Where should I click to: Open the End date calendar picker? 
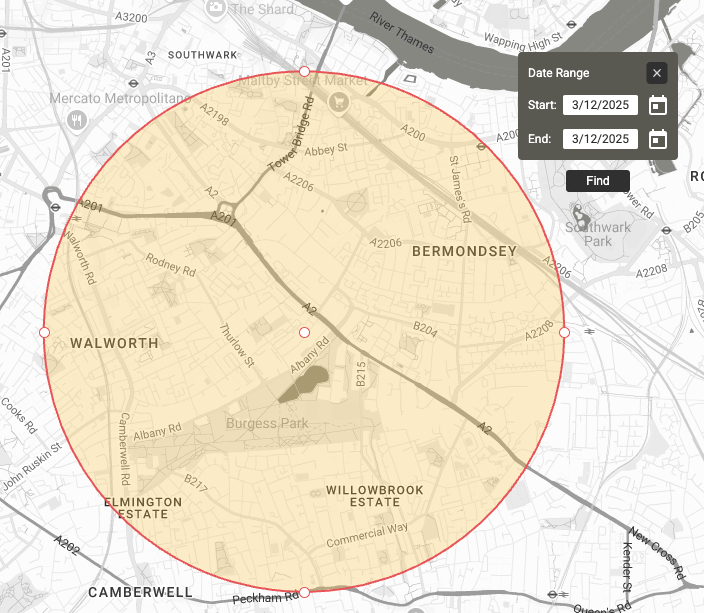657,139
